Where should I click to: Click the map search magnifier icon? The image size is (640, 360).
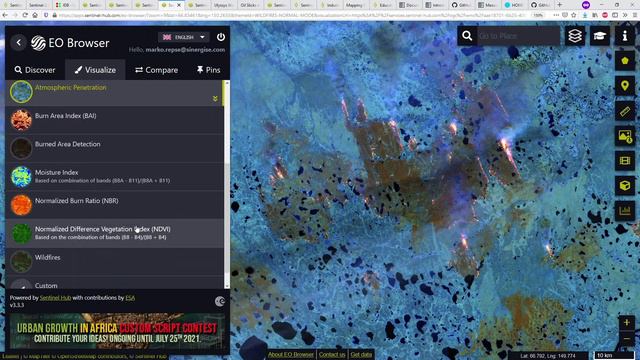pos(467,36)
